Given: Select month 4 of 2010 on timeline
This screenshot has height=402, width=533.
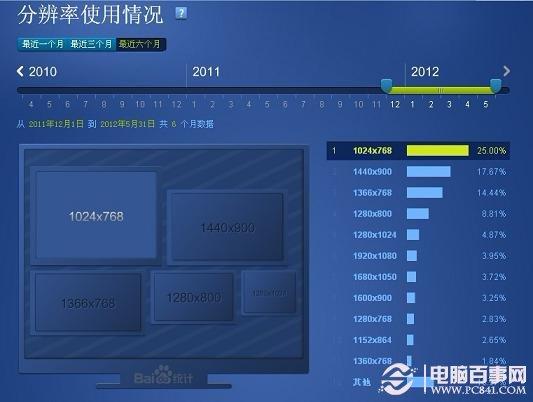Looking at the screenshot, I should click(x=31, y=104).
